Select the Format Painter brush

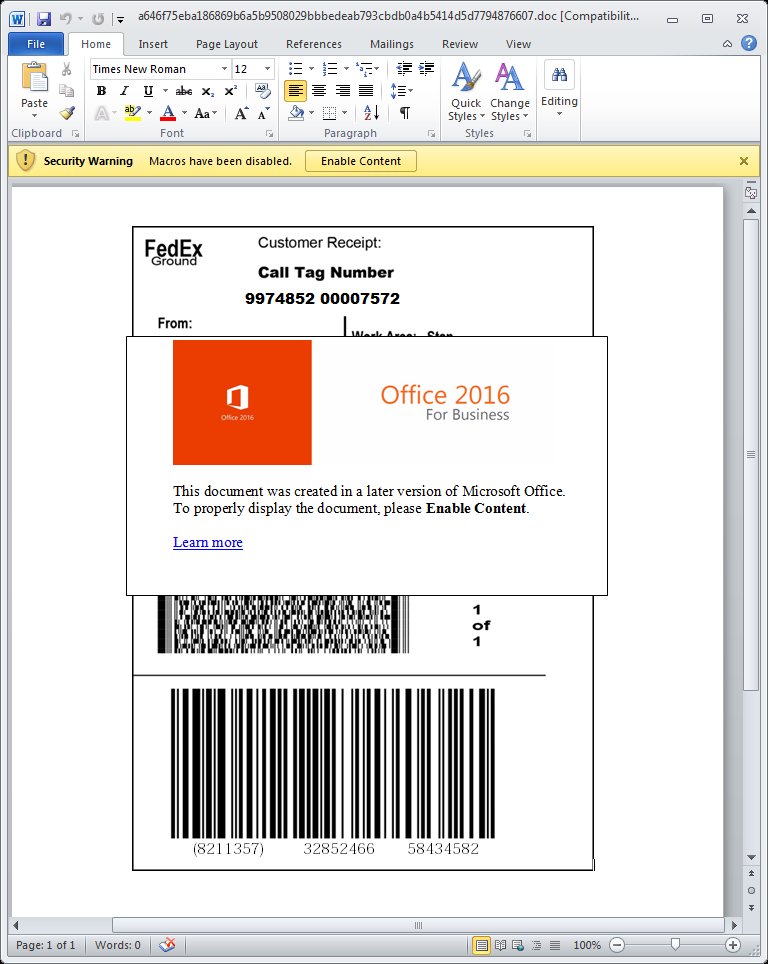point(66,113)
